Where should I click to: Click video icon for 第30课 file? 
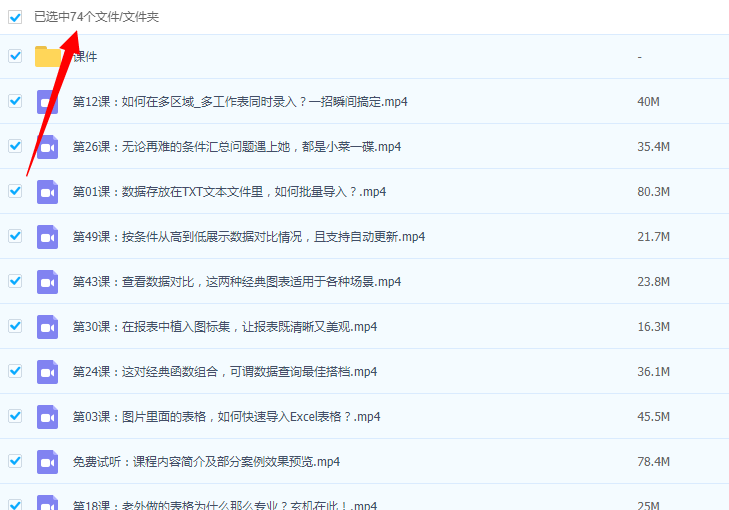click(x=48, y=326)
